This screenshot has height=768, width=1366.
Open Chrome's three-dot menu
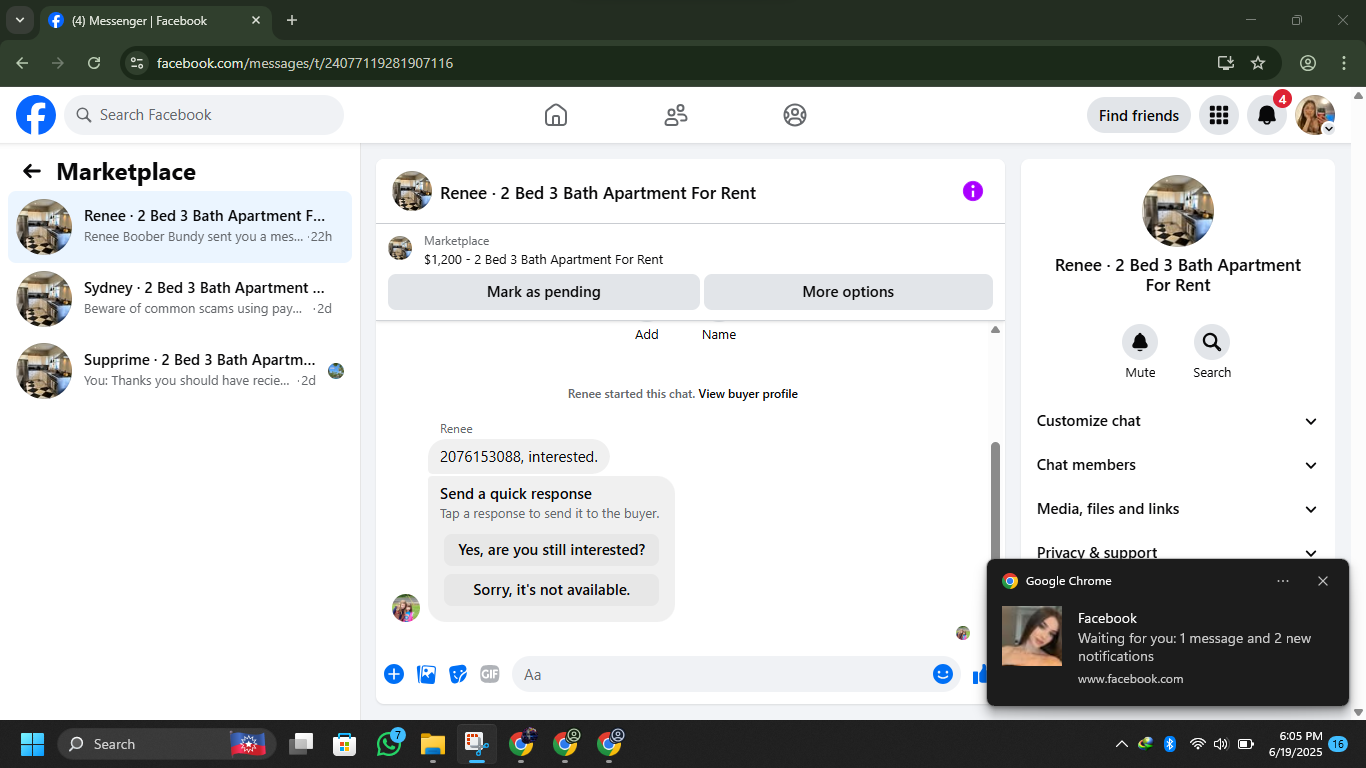coord(1343,63)
